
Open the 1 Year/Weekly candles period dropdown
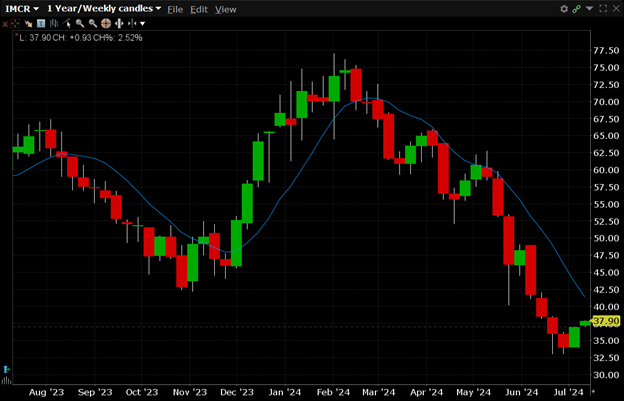[x=104, y=9]
